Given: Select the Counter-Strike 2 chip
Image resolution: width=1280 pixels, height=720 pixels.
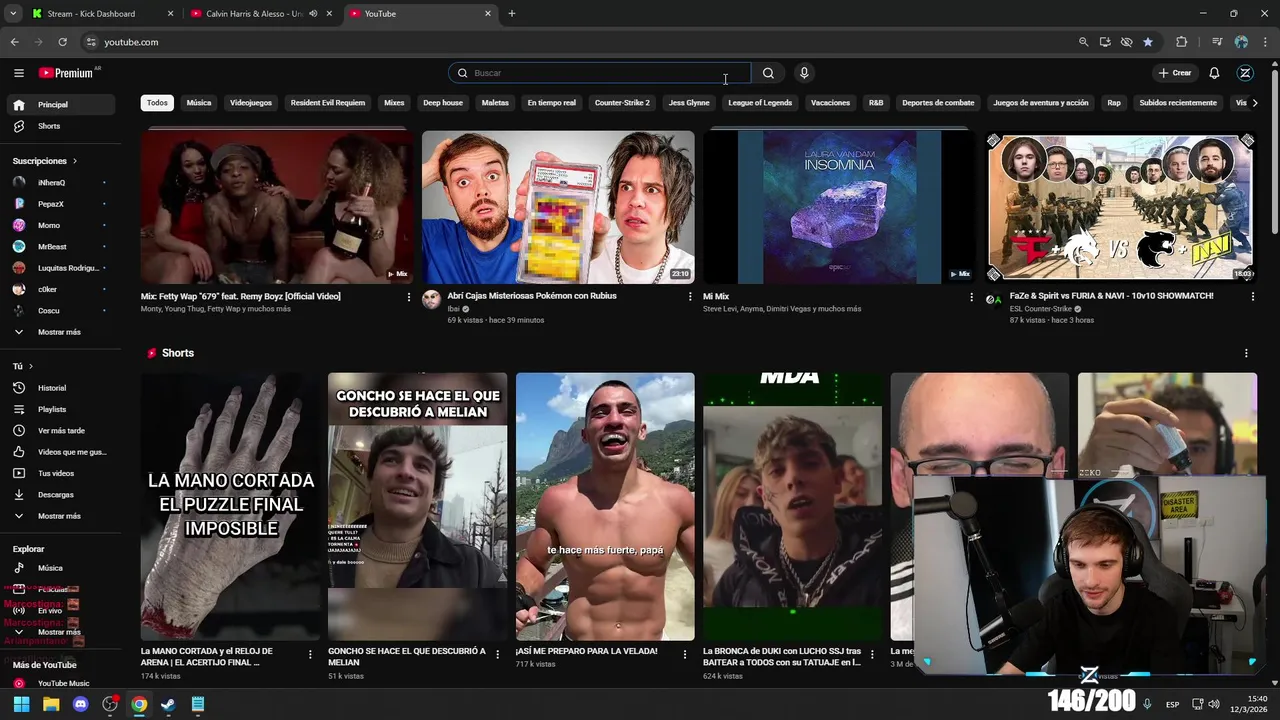Looking at the screenshot, I should [622, 103].
